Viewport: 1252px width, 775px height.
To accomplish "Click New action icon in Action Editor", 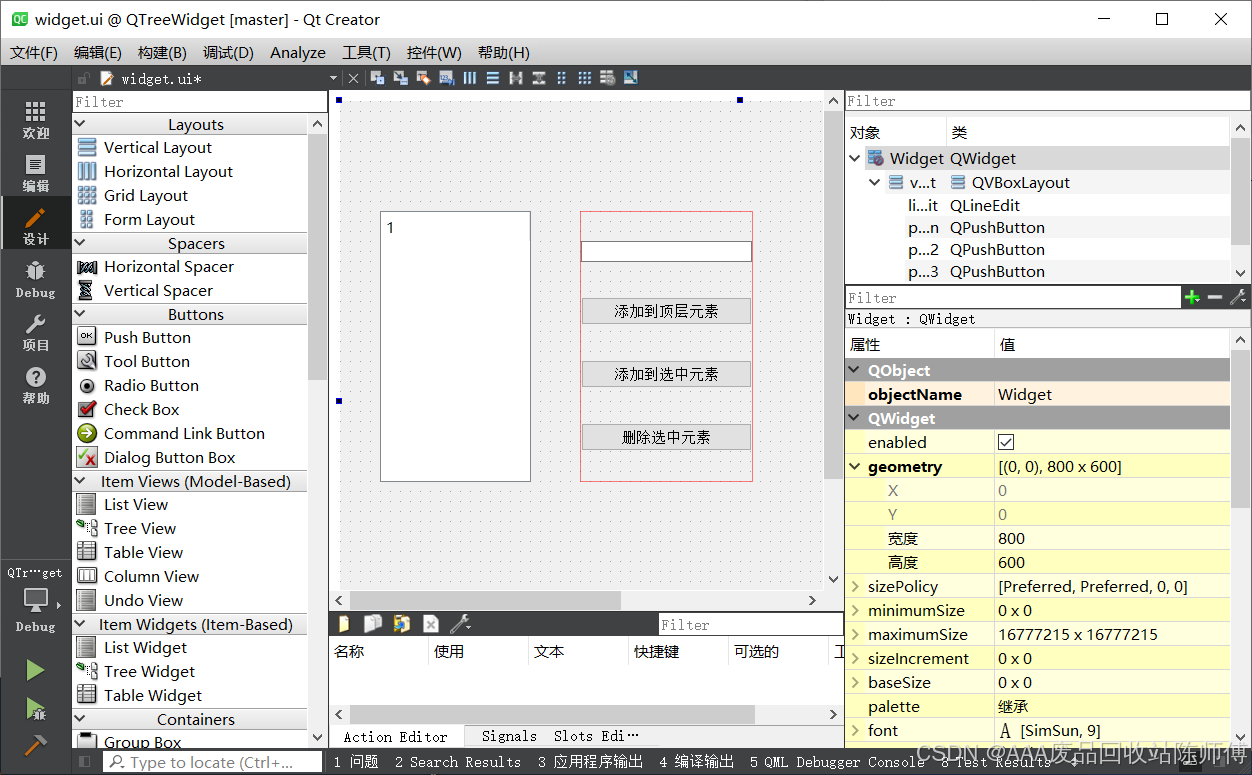I will [345, 624].
